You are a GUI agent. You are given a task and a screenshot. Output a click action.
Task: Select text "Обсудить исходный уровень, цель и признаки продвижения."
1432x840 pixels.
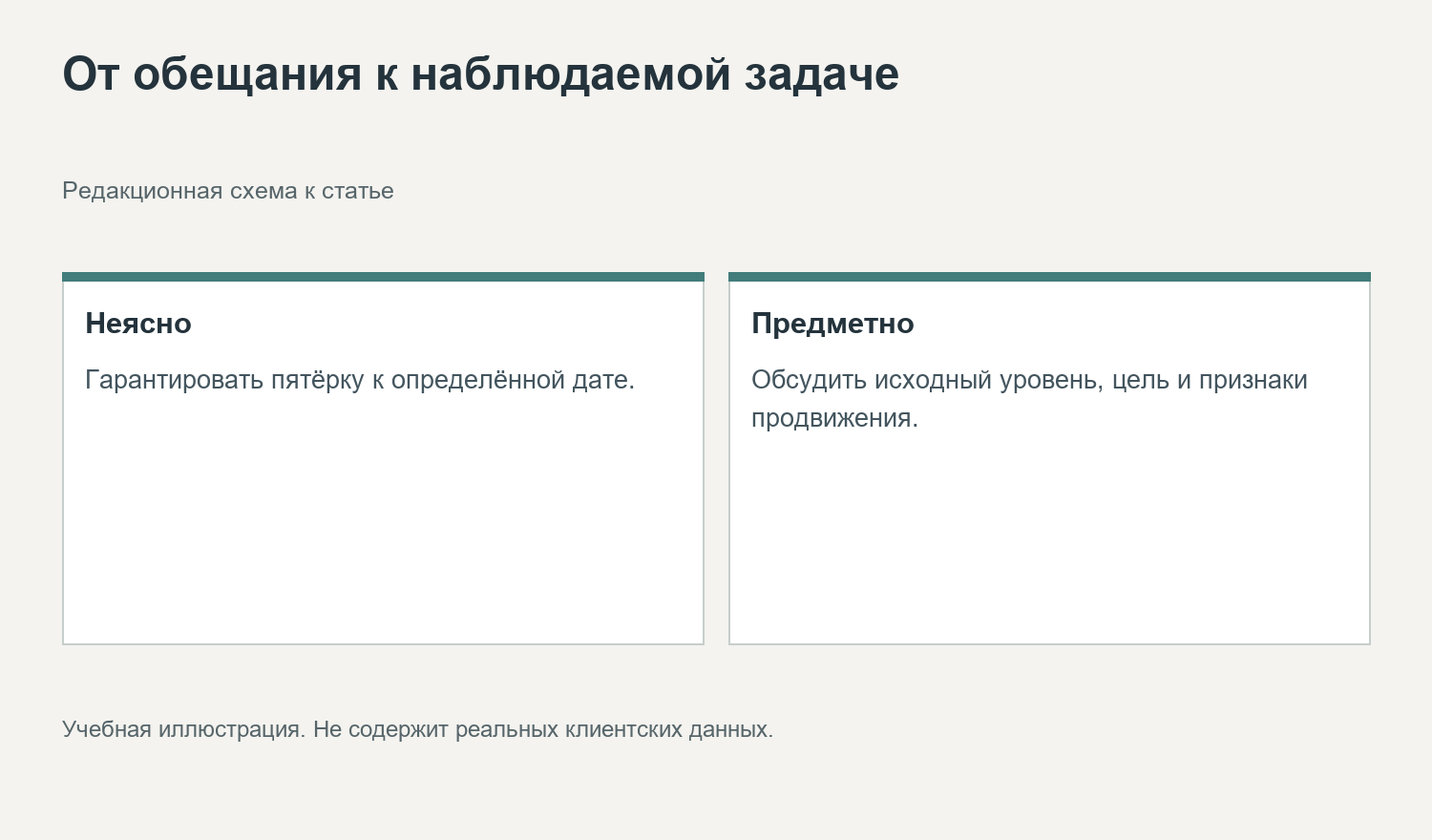[1029, 399]
